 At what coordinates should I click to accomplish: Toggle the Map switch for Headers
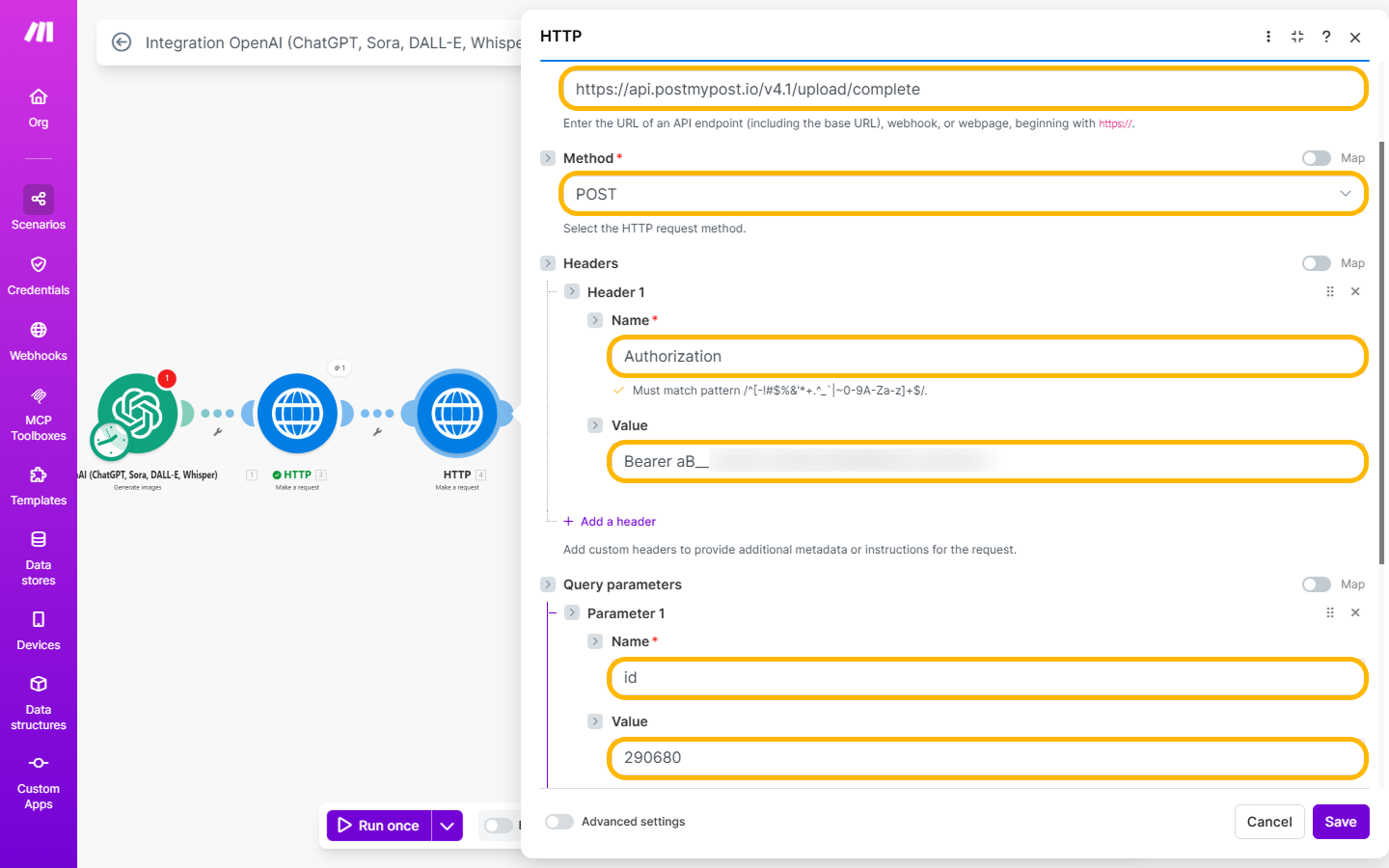coord(1316,263)
